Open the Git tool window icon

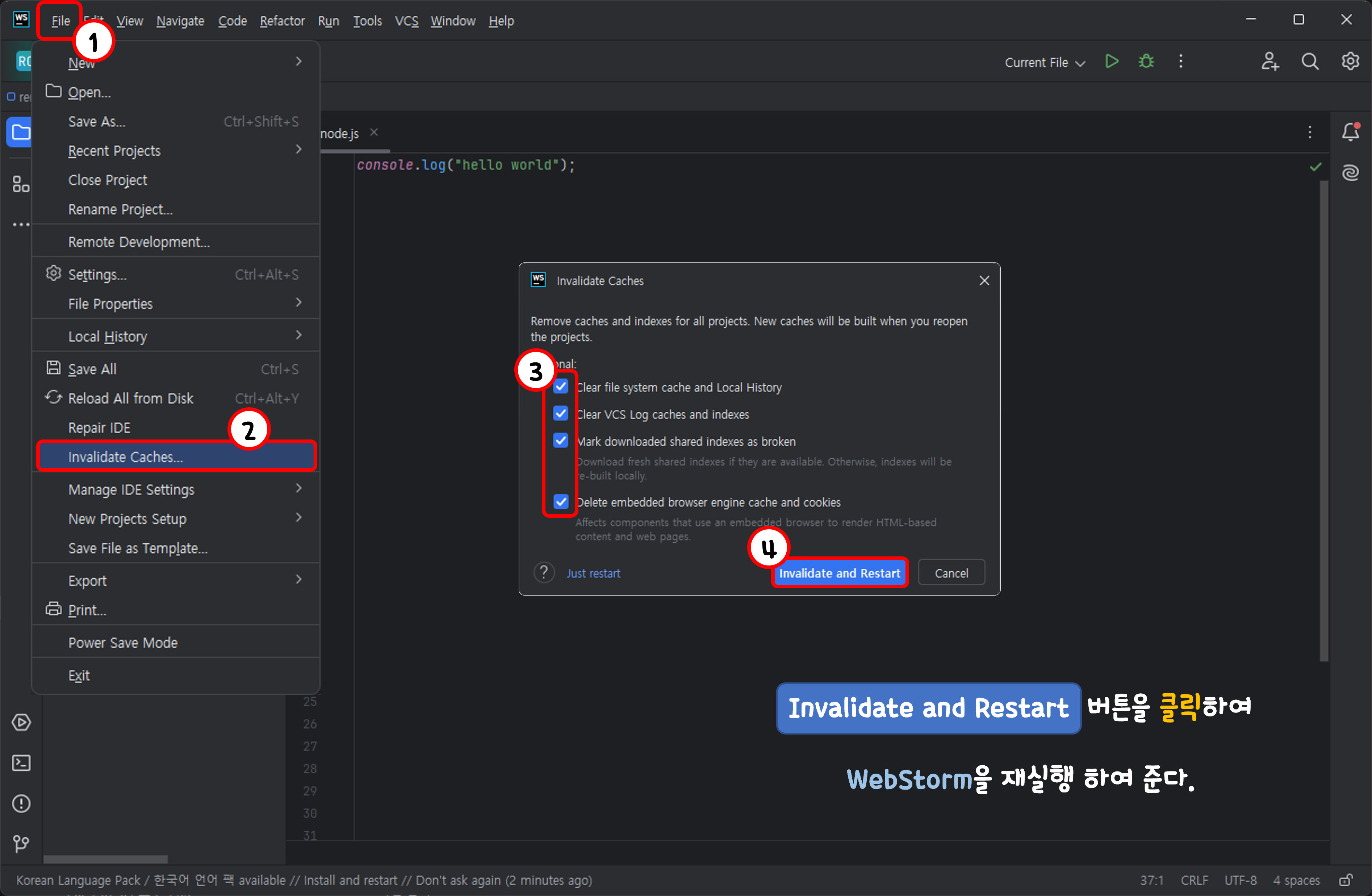coord(21,844)
